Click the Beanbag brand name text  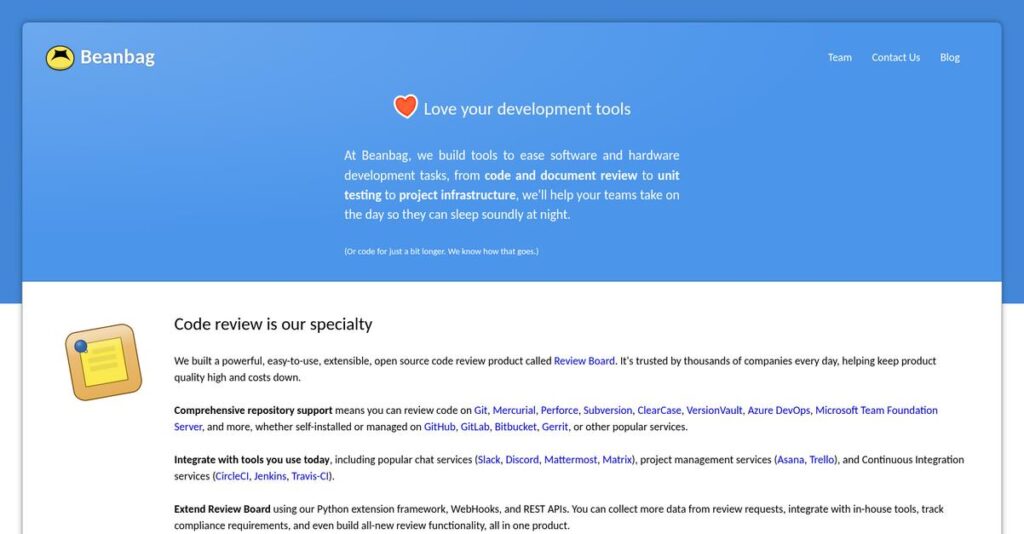tap(118, 57)
